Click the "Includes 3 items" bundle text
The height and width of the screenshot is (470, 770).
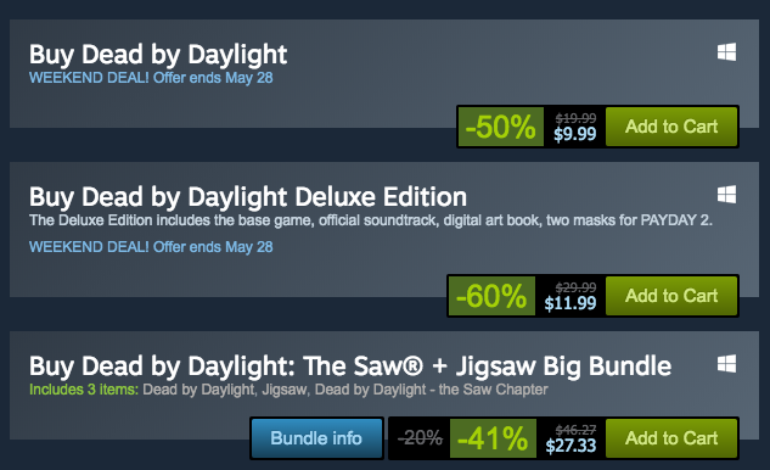pos(83,389)
